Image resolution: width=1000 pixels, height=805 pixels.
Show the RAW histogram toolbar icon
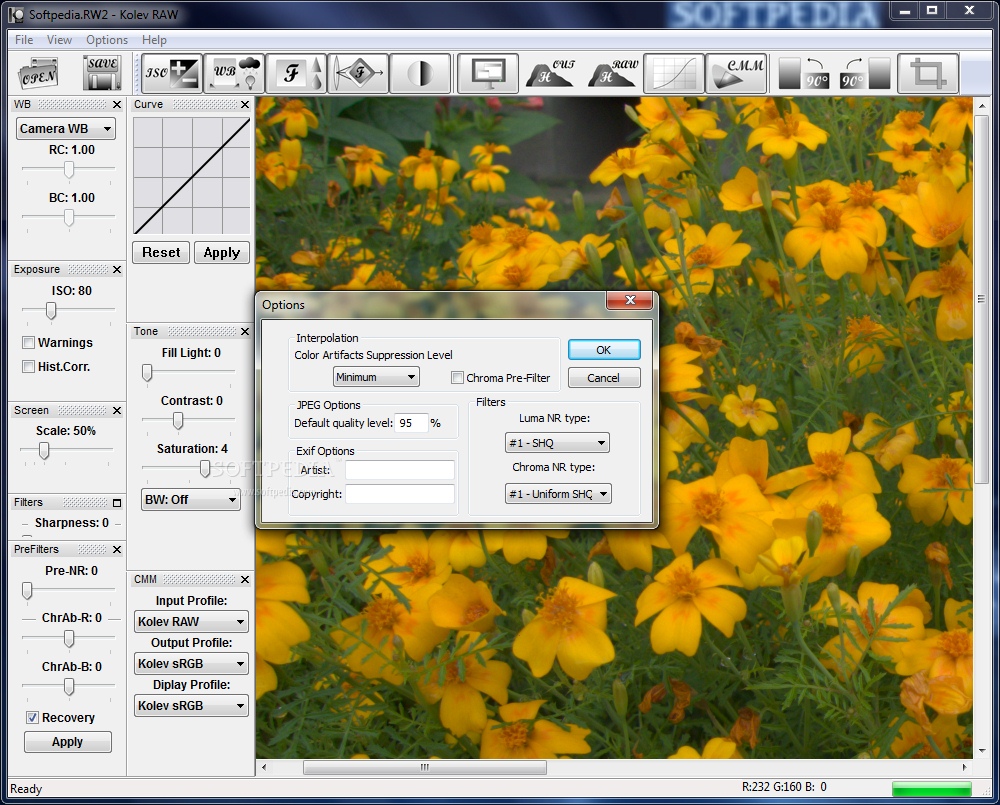[x=613, y=73]
